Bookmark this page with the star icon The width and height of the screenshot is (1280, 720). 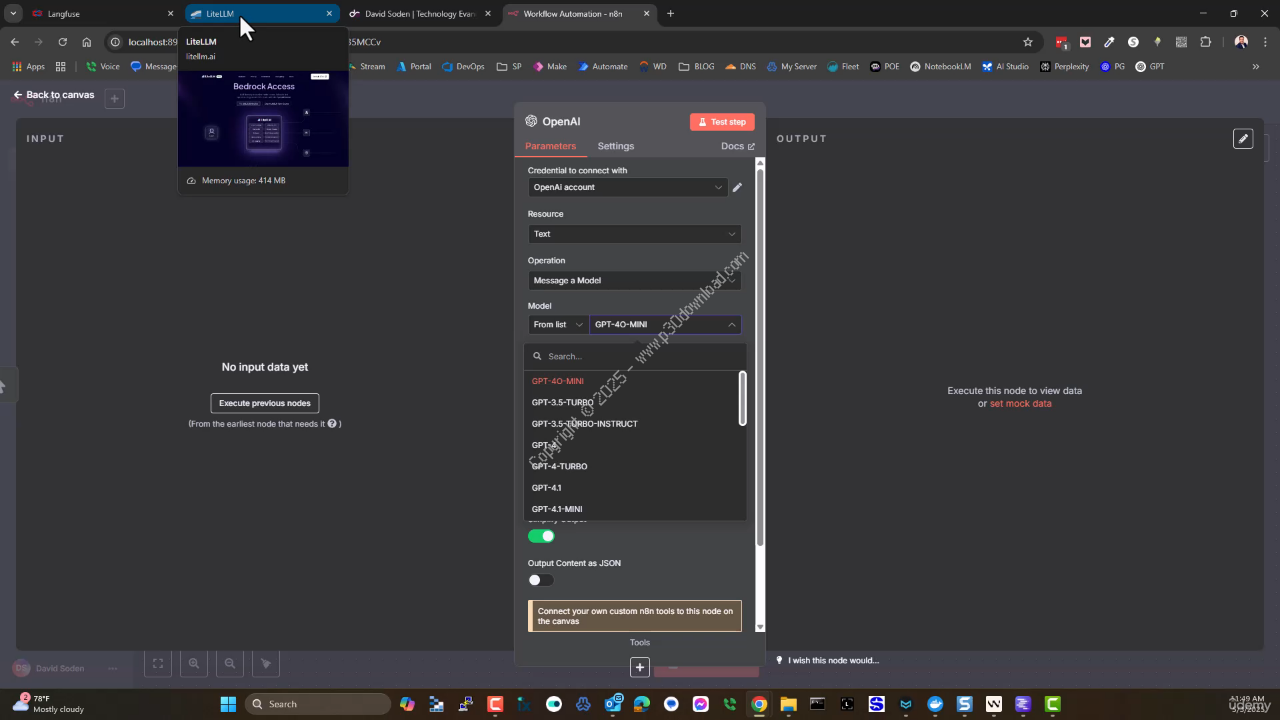[1028, 42]
